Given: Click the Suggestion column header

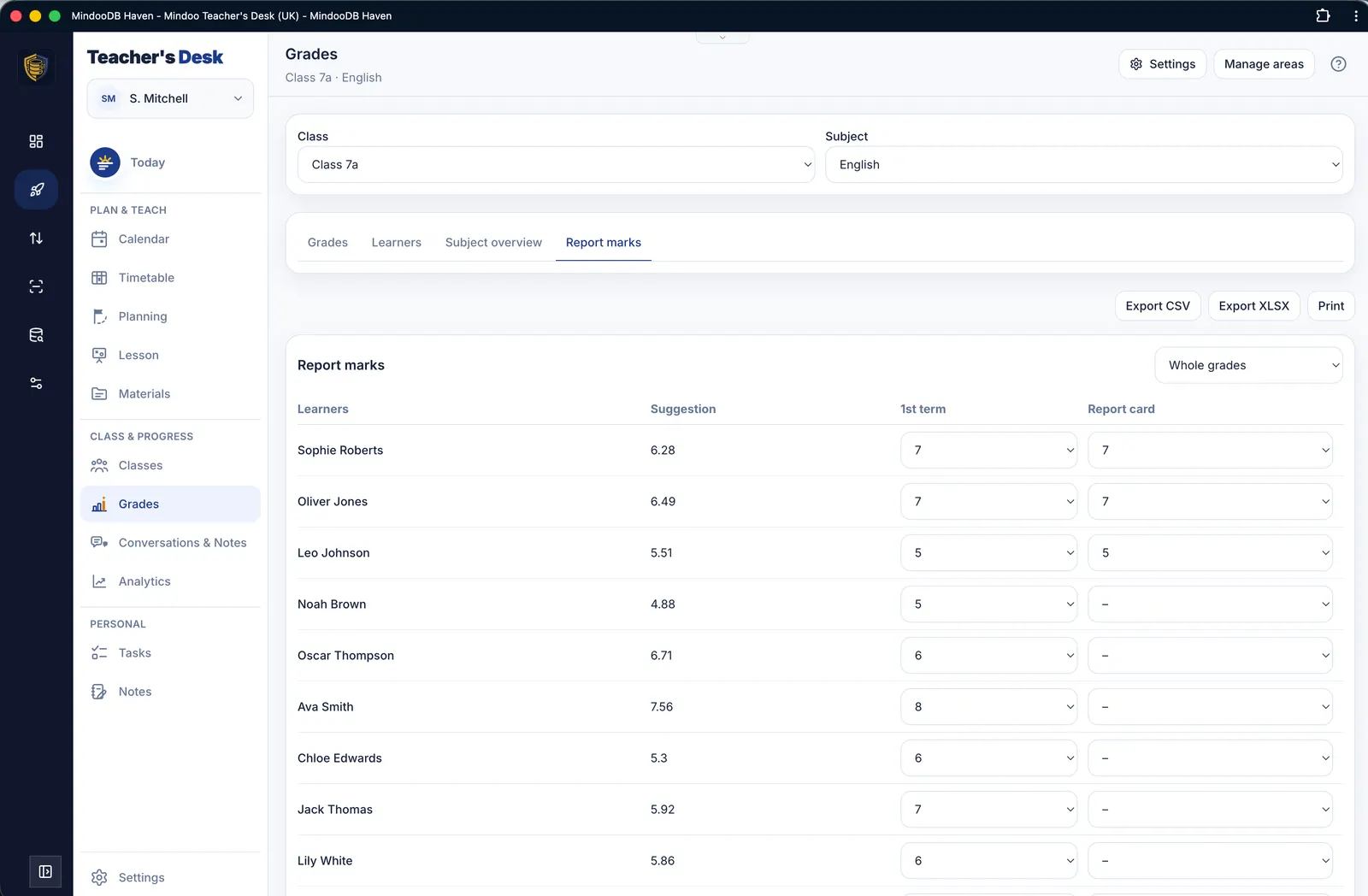Looking at the screenshot, I should click(x=683, y=410).
